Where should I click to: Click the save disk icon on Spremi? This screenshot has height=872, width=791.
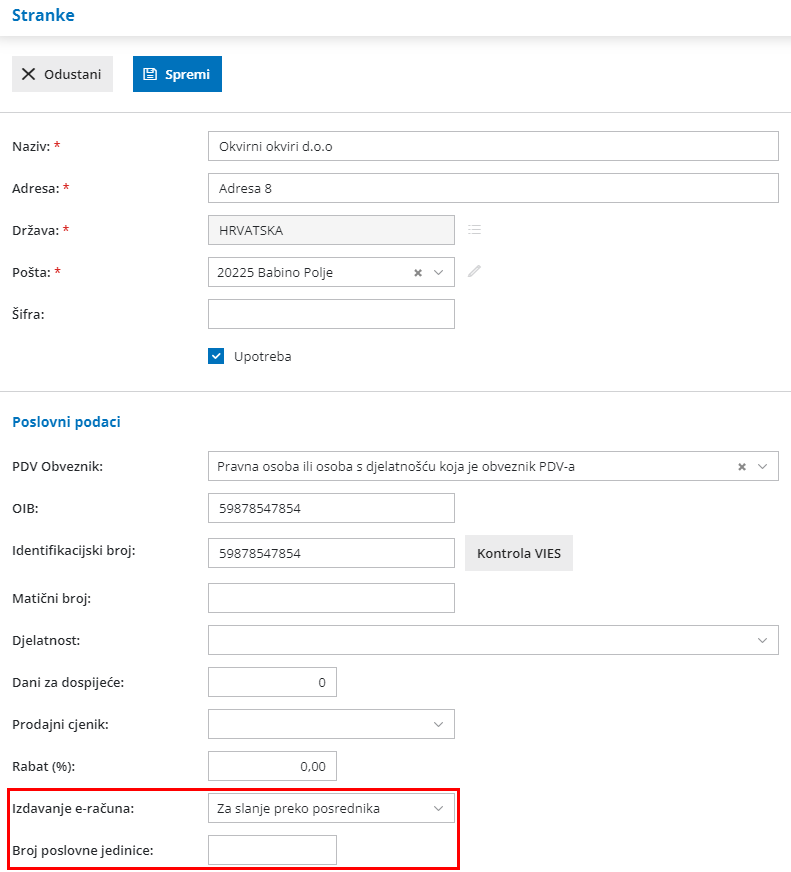149,73
